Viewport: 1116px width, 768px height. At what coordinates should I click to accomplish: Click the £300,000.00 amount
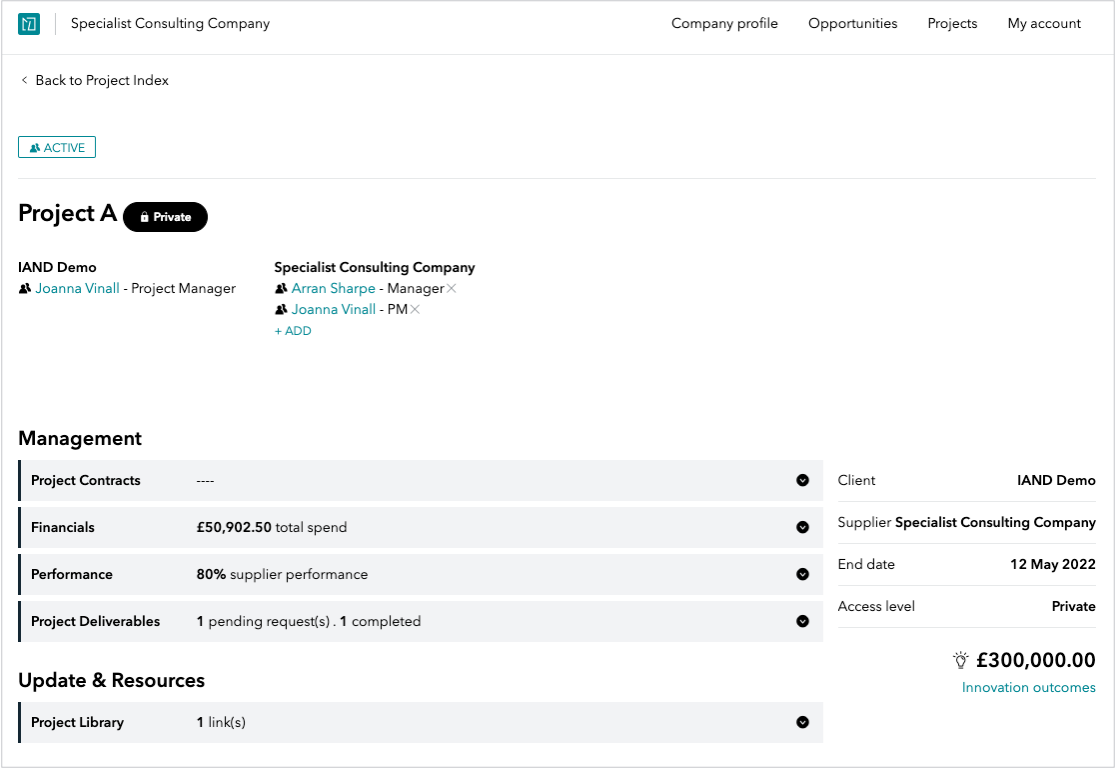[1036, 660]
